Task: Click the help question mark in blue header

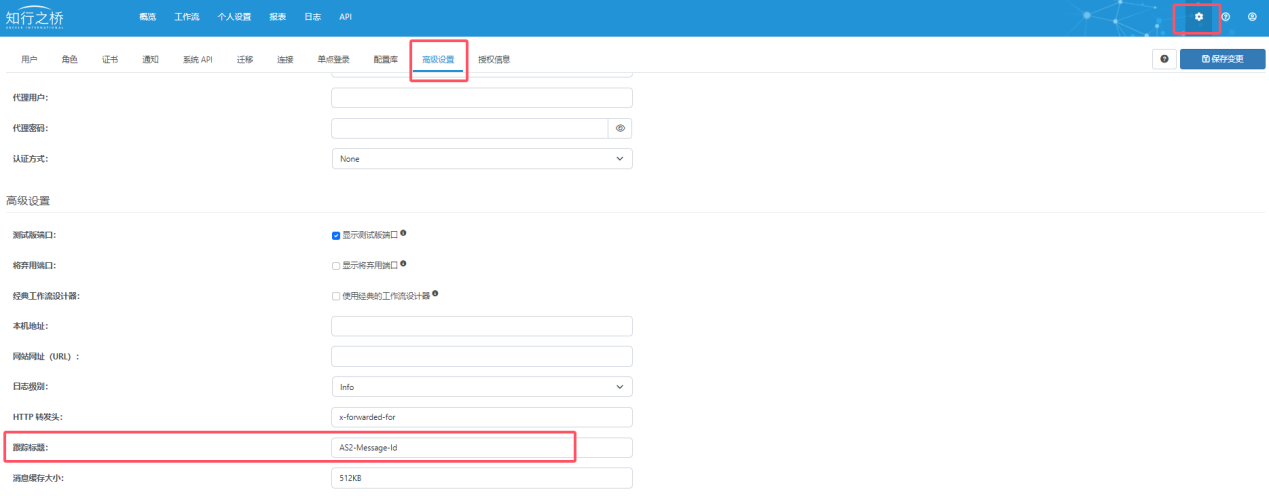Action: click(1225, 17)
